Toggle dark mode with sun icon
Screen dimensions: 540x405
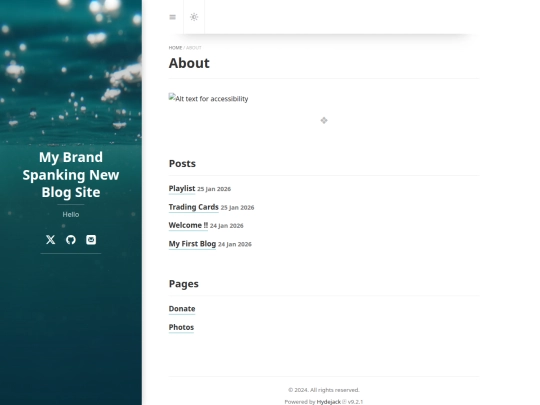pos(194,17)
